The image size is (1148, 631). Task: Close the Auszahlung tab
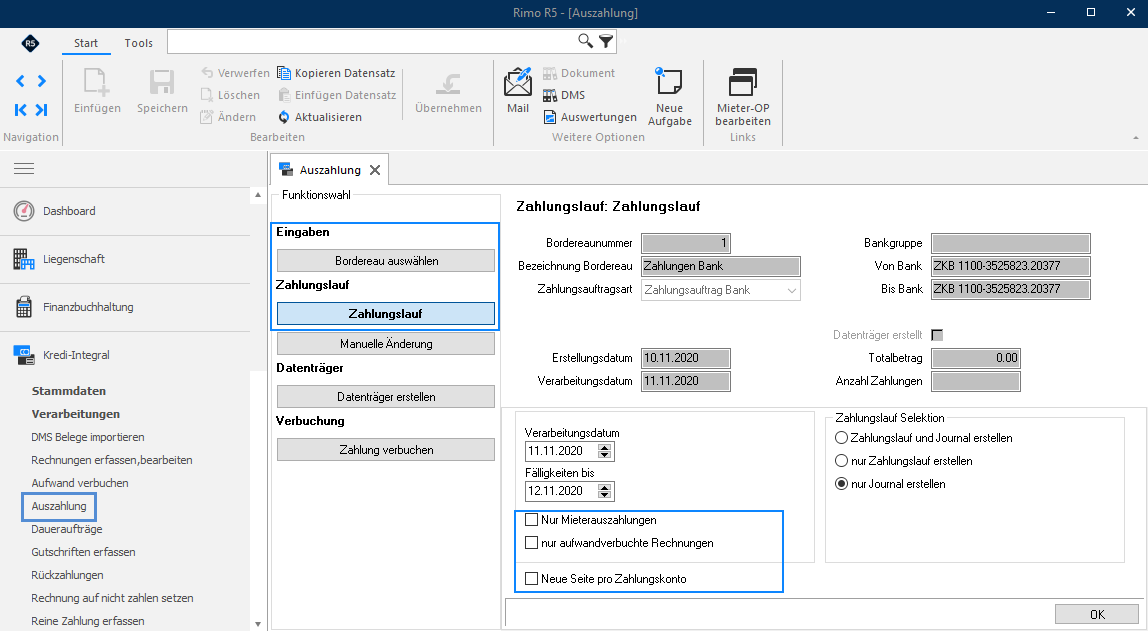(x=375, y=170)
